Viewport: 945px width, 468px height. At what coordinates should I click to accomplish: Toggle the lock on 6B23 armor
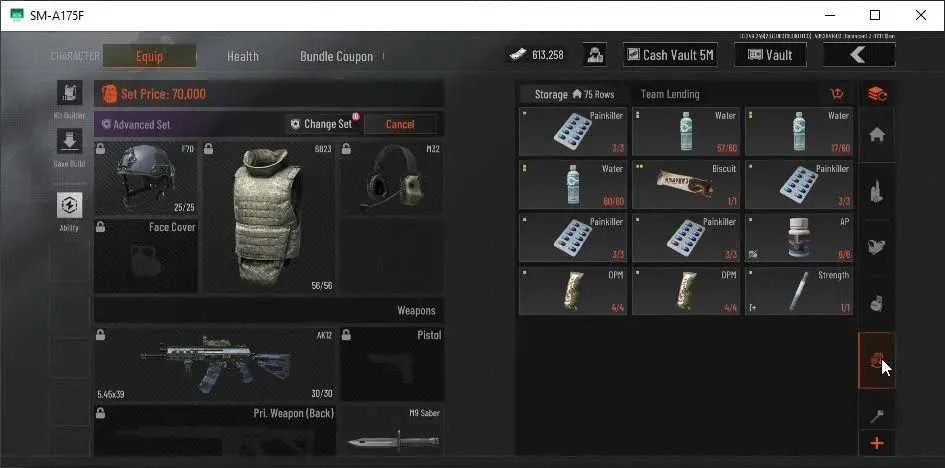pos(209,149)
